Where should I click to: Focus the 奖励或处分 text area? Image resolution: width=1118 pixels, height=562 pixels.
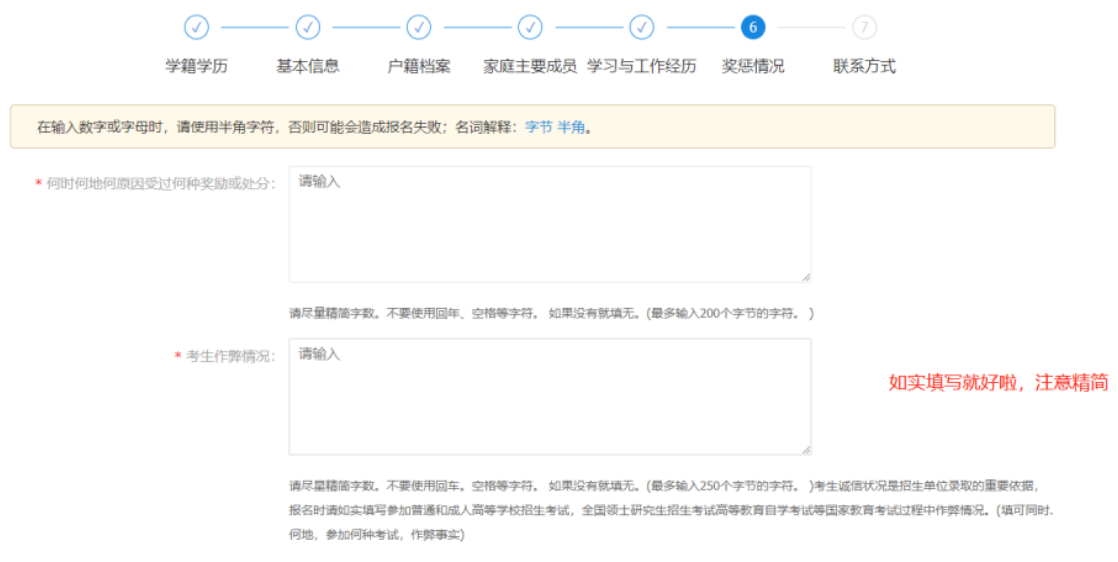(549, 224)
